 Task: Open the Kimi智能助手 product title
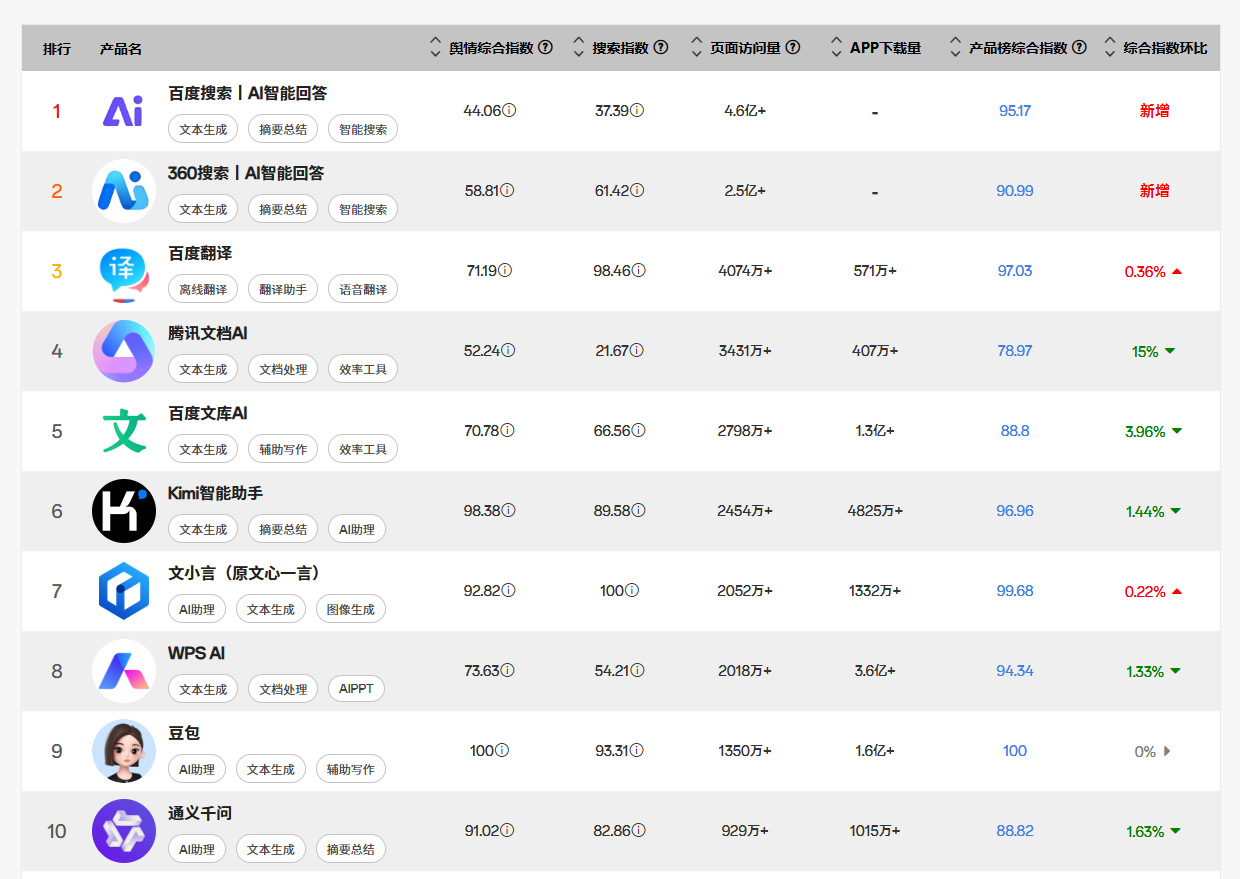tap(216, 493)
